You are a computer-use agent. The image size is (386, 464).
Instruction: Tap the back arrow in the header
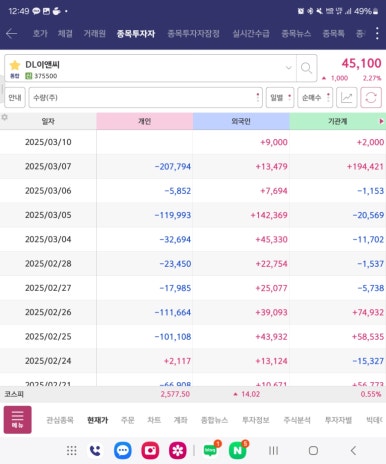(x=12, y=33)
